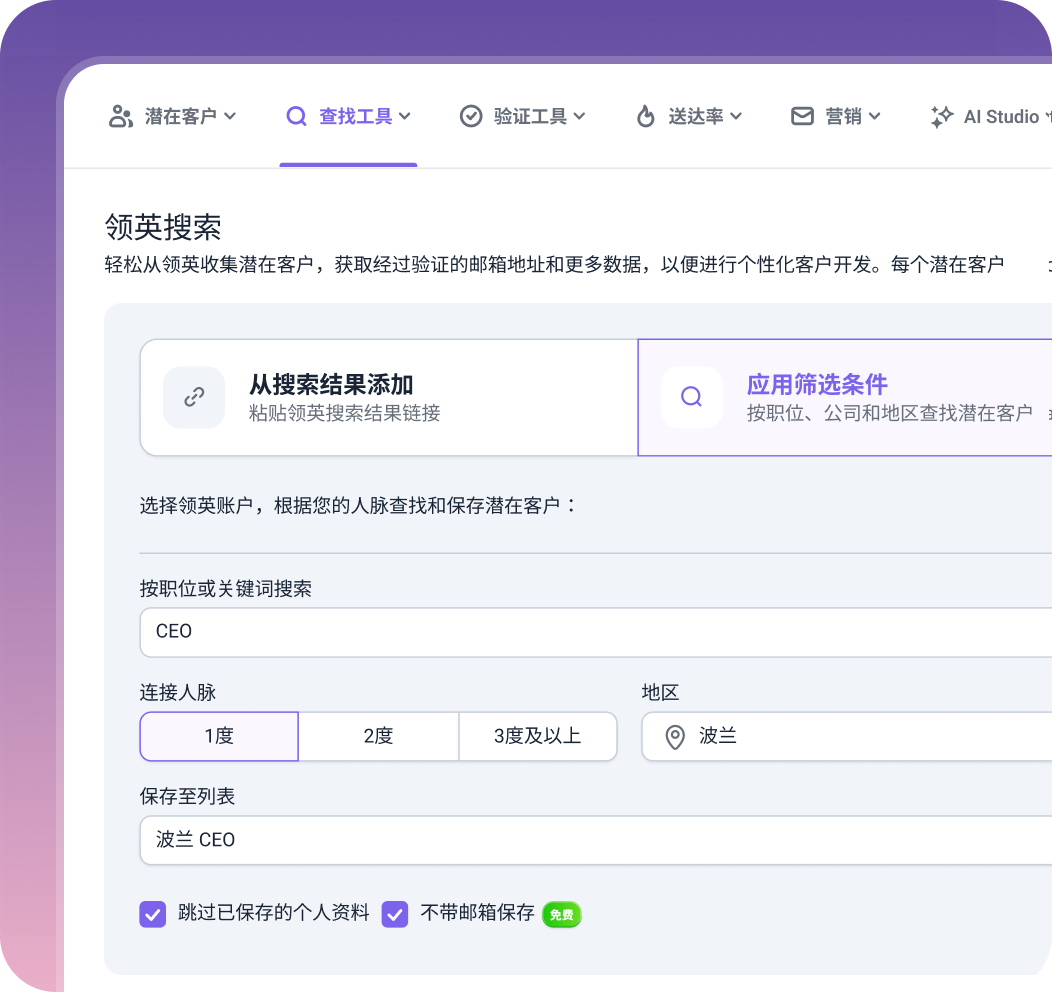This screenshot has height=992, width=1052.
Task: Click the link icon beside 从搜索结果添加
Action: (194, 397)
